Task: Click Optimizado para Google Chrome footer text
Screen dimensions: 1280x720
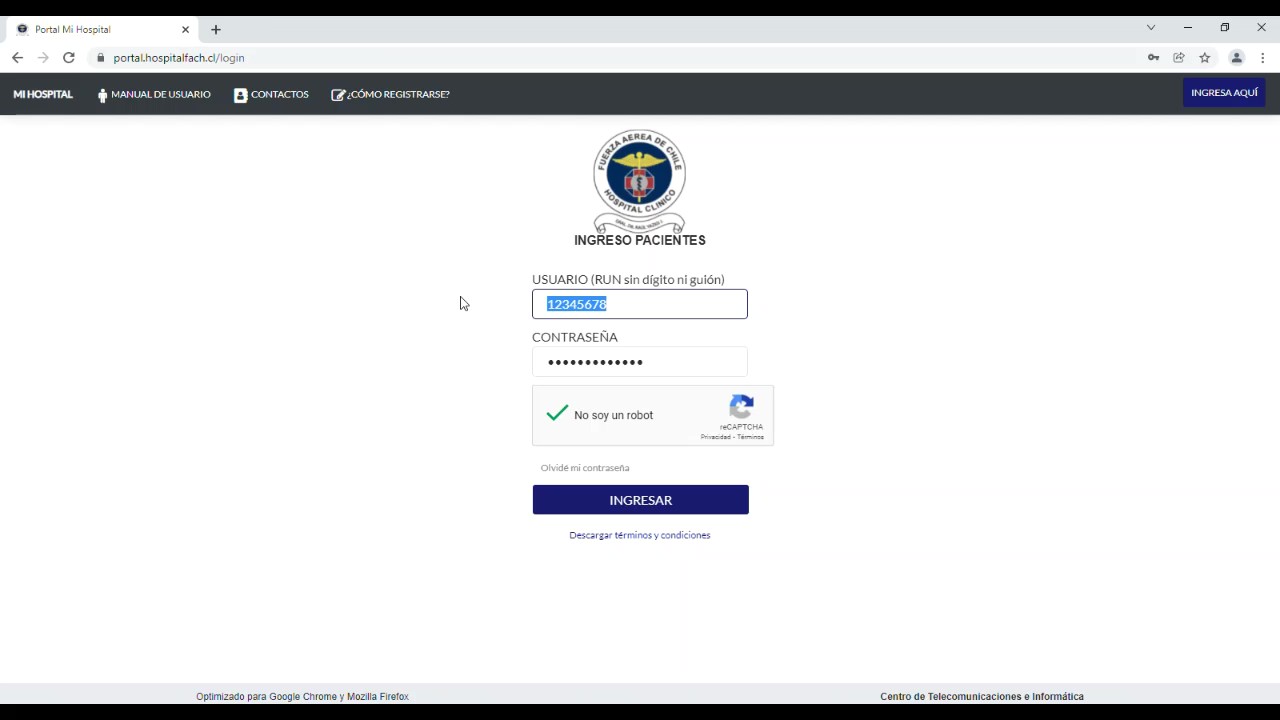Action: [302, 696]
